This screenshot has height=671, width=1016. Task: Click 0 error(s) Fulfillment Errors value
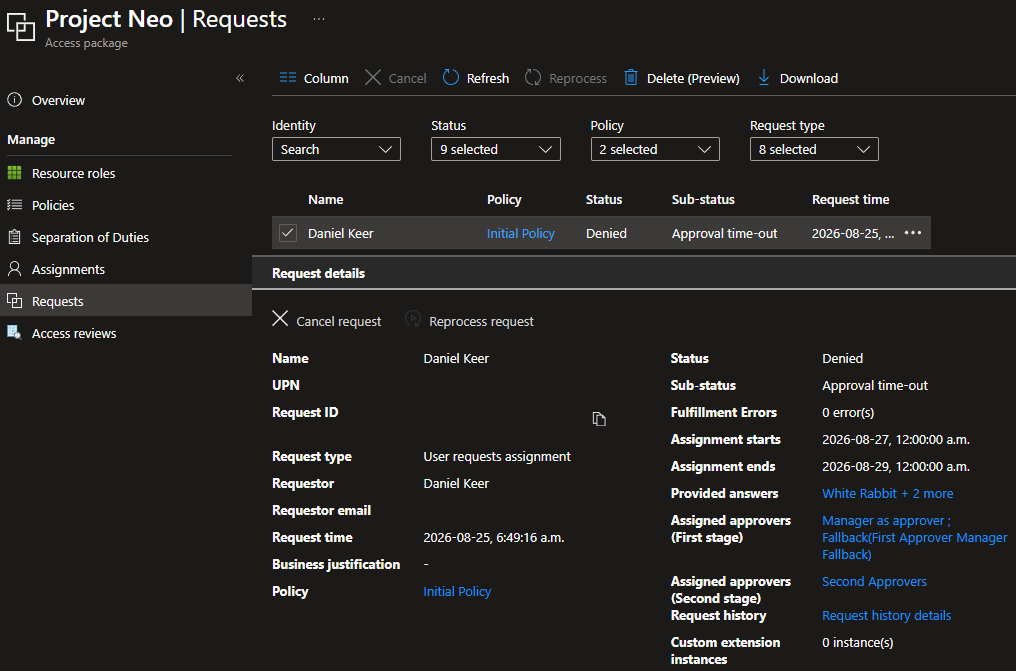pos(848,413)
